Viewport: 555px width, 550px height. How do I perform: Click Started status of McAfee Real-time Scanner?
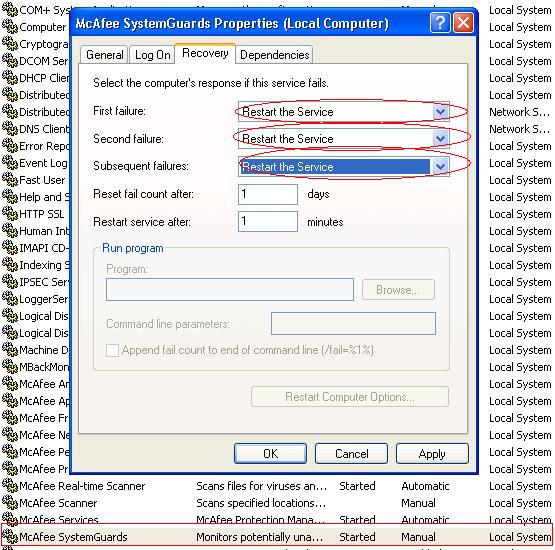(357, 486)
